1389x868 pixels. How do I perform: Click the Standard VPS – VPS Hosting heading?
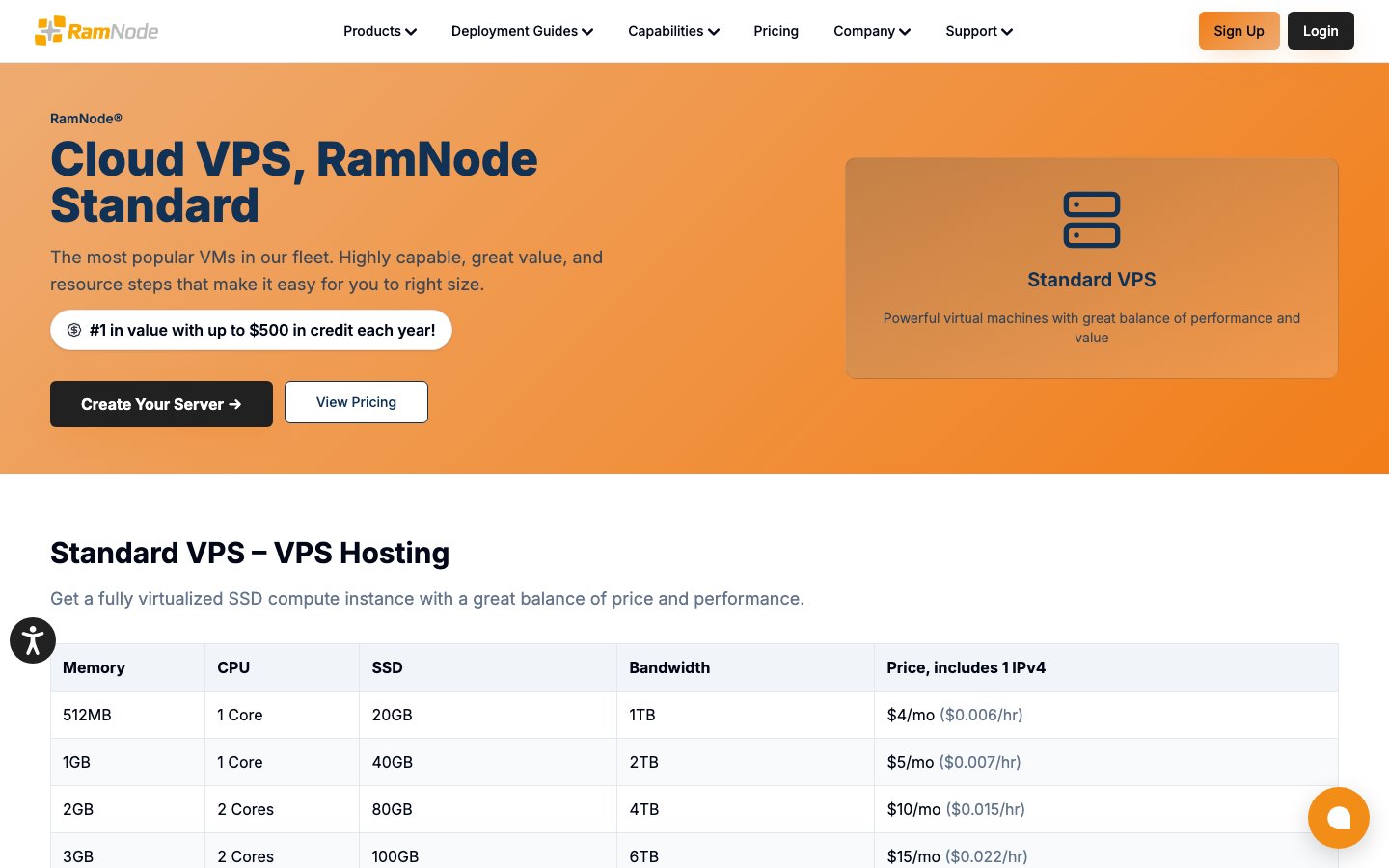pos(250,553)
